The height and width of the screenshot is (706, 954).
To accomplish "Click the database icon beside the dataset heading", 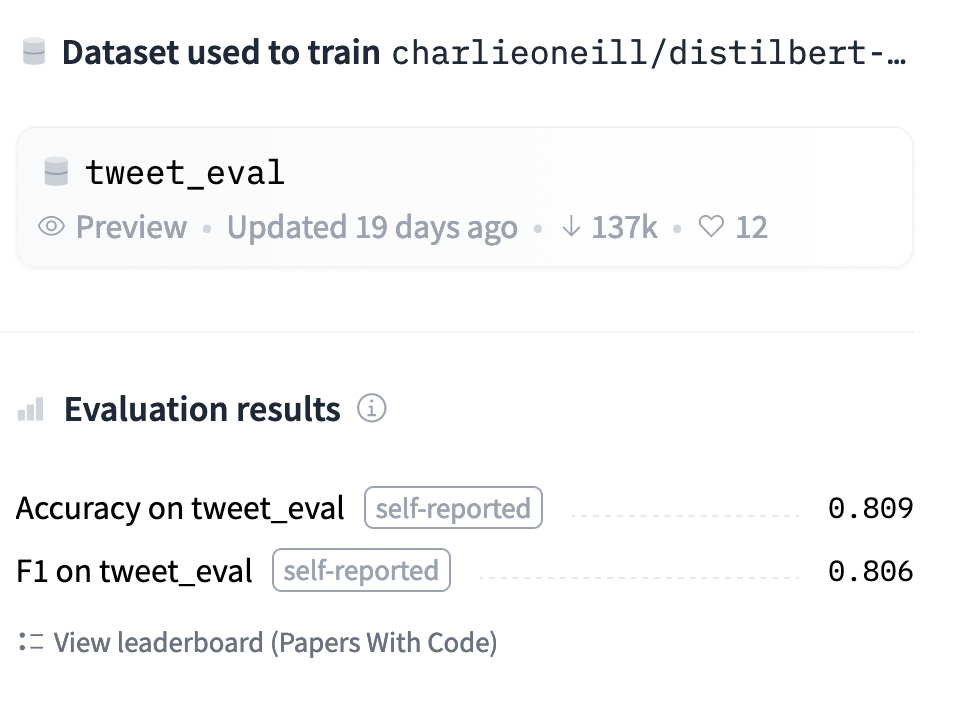I will pos(34,52).
